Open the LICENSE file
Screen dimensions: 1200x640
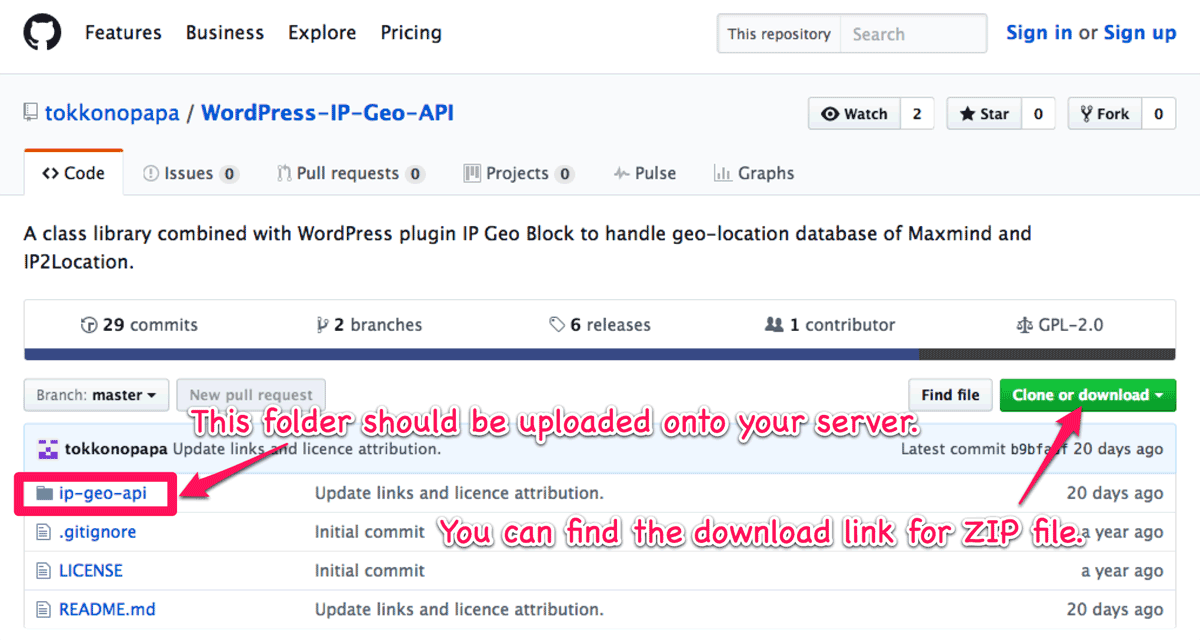[91, 571]
